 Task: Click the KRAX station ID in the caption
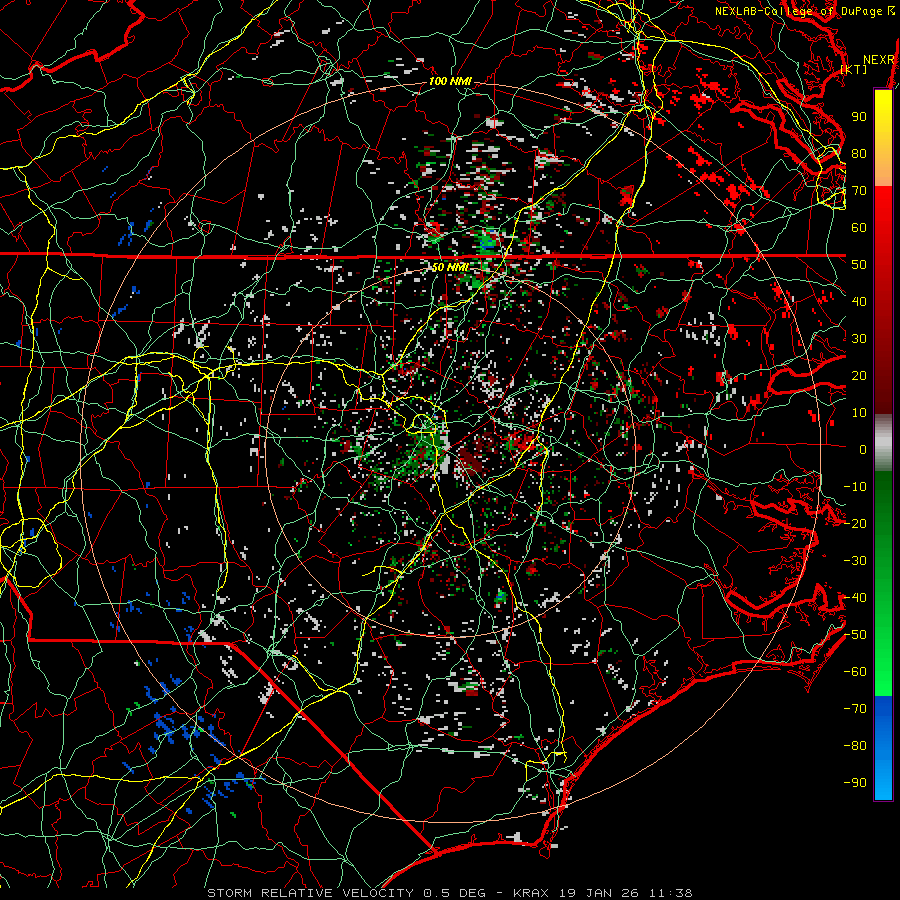530,893
